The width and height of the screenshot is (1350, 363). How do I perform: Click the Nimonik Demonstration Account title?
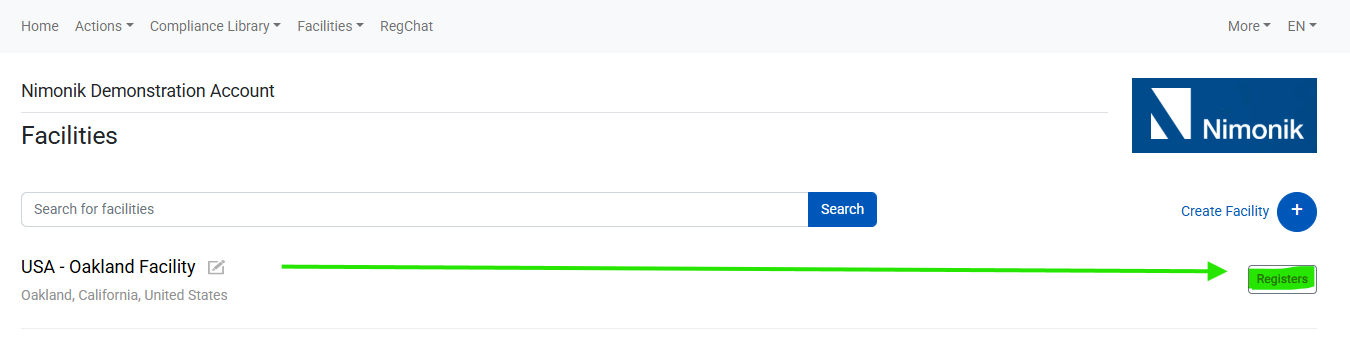pos(148,91)
